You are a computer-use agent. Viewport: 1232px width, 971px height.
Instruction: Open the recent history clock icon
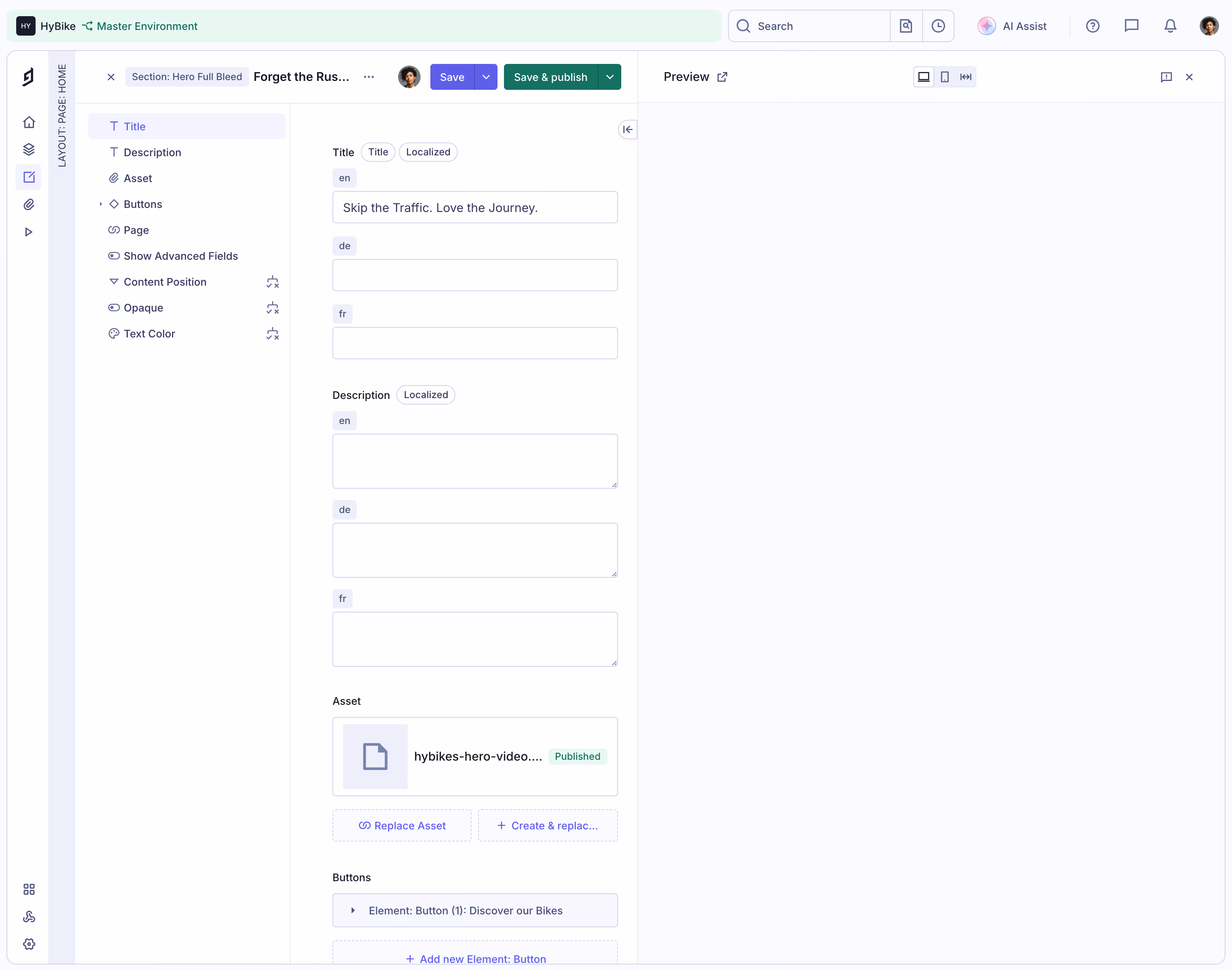point(938,26)
